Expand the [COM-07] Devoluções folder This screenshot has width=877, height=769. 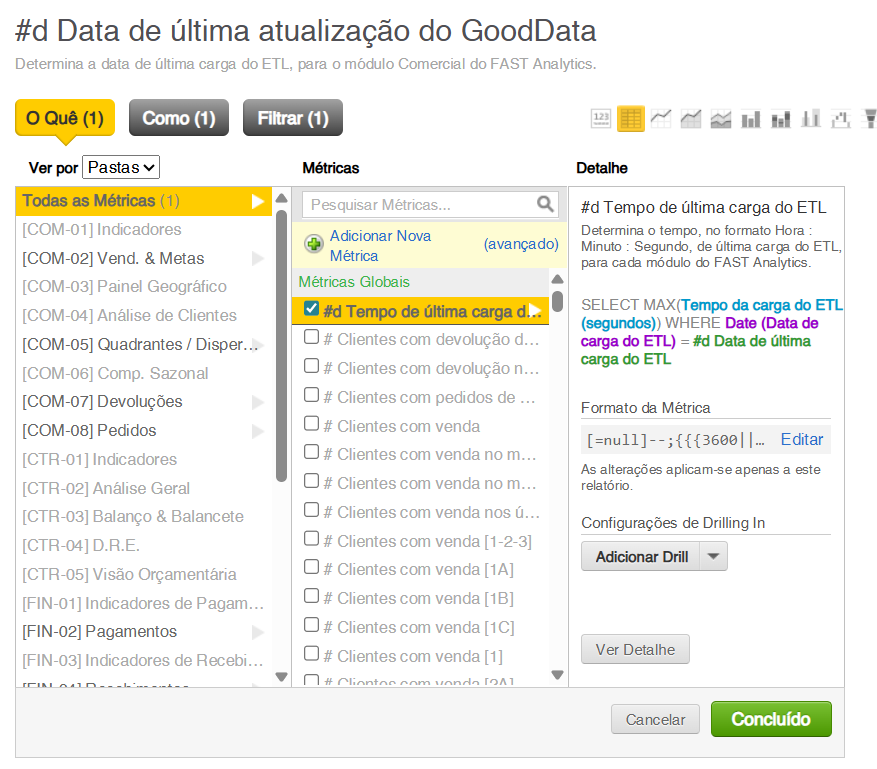(x=257, y=402)
